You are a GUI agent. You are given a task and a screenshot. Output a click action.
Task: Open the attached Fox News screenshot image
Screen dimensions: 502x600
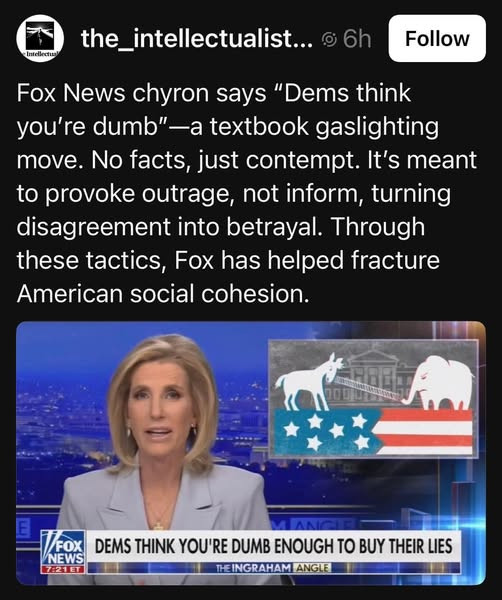(x=251, y=453)
